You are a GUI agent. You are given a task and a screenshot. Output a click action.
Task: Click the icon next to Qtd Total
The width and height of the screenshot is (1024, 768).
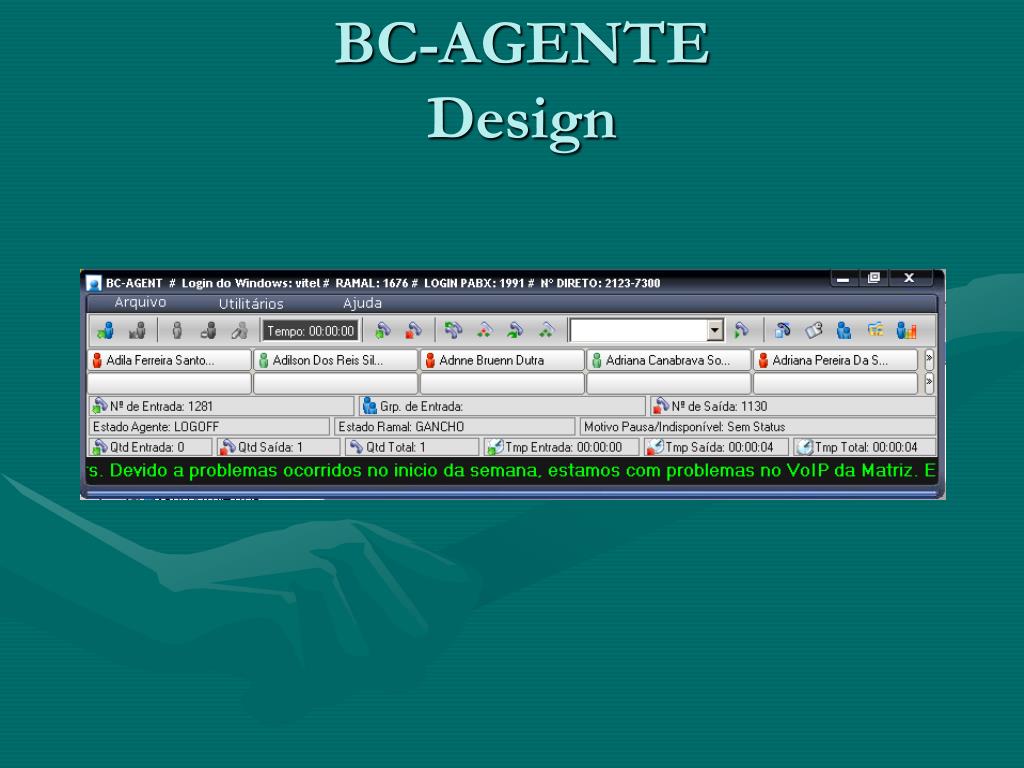pyautogui.click(x=356, y=447)
